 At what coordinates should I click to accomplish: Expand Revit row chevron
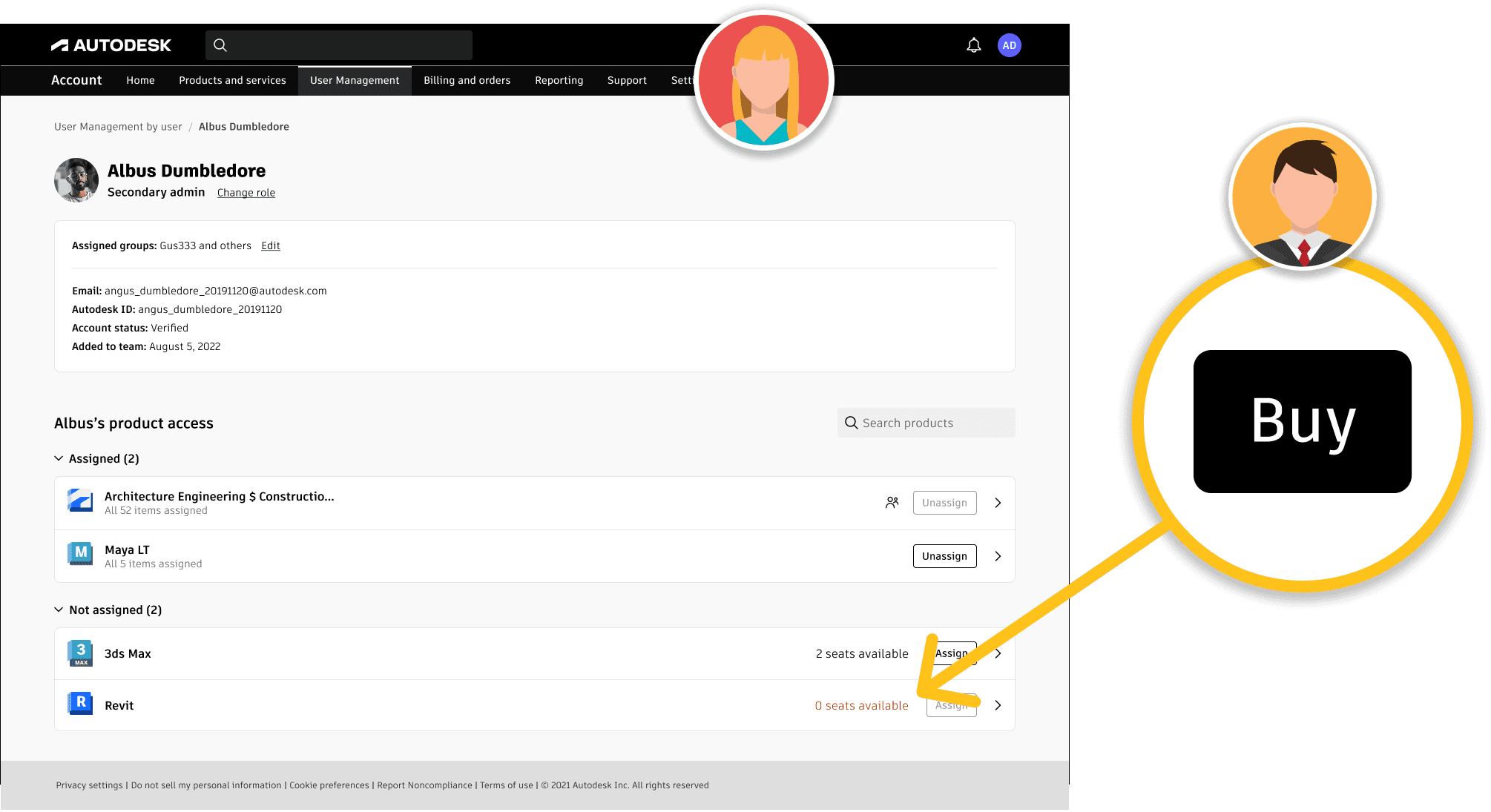[998, 705]
